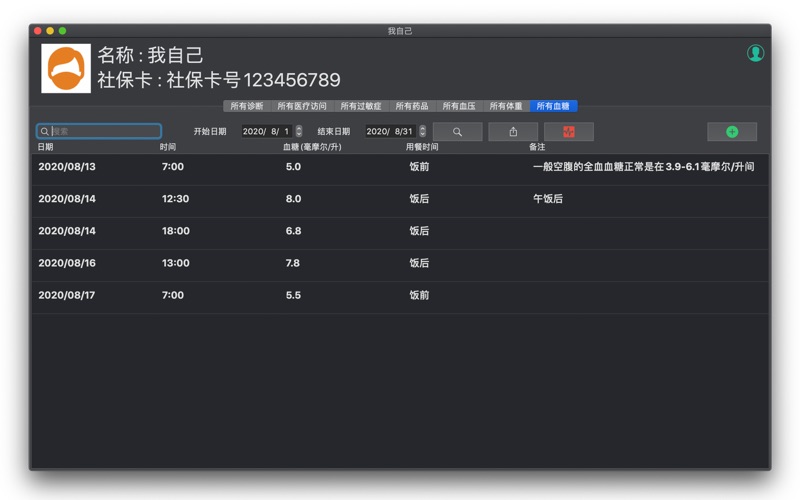Adjust the end date stepper arrows
The image size is (800, 500).
pos(422,131)
